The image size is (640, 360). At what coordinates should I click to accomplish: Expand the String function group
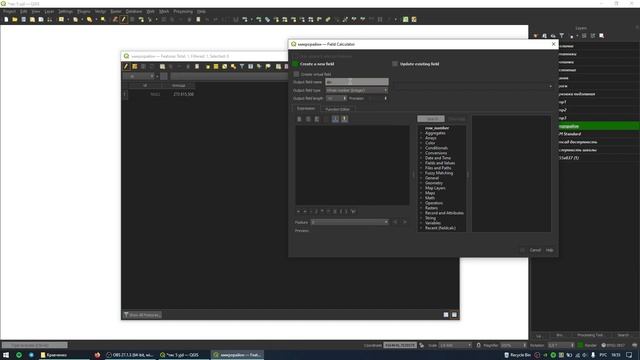tap(421, 218)
